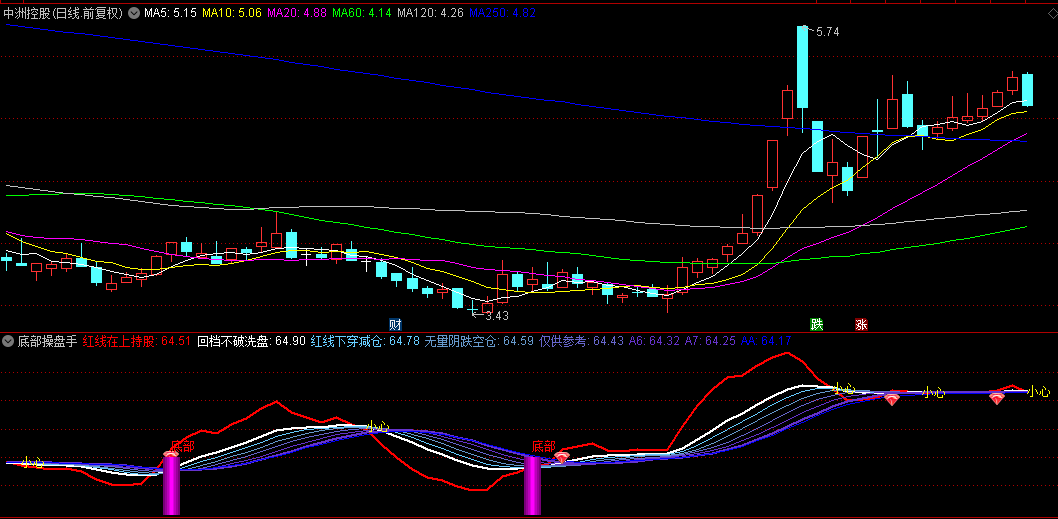
Task: Click the MA5: 5.15 legend label
Action: coord(171,13)
